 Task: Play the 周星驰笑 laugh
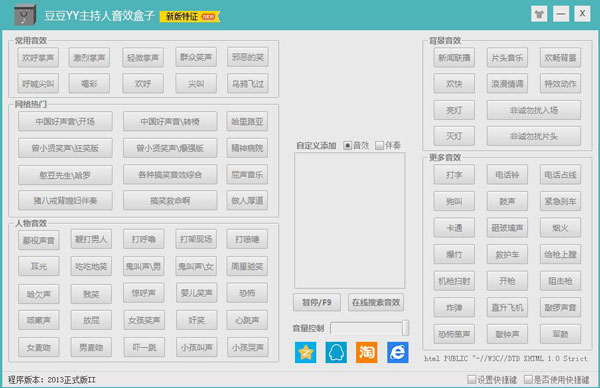[x=247, y=266]
